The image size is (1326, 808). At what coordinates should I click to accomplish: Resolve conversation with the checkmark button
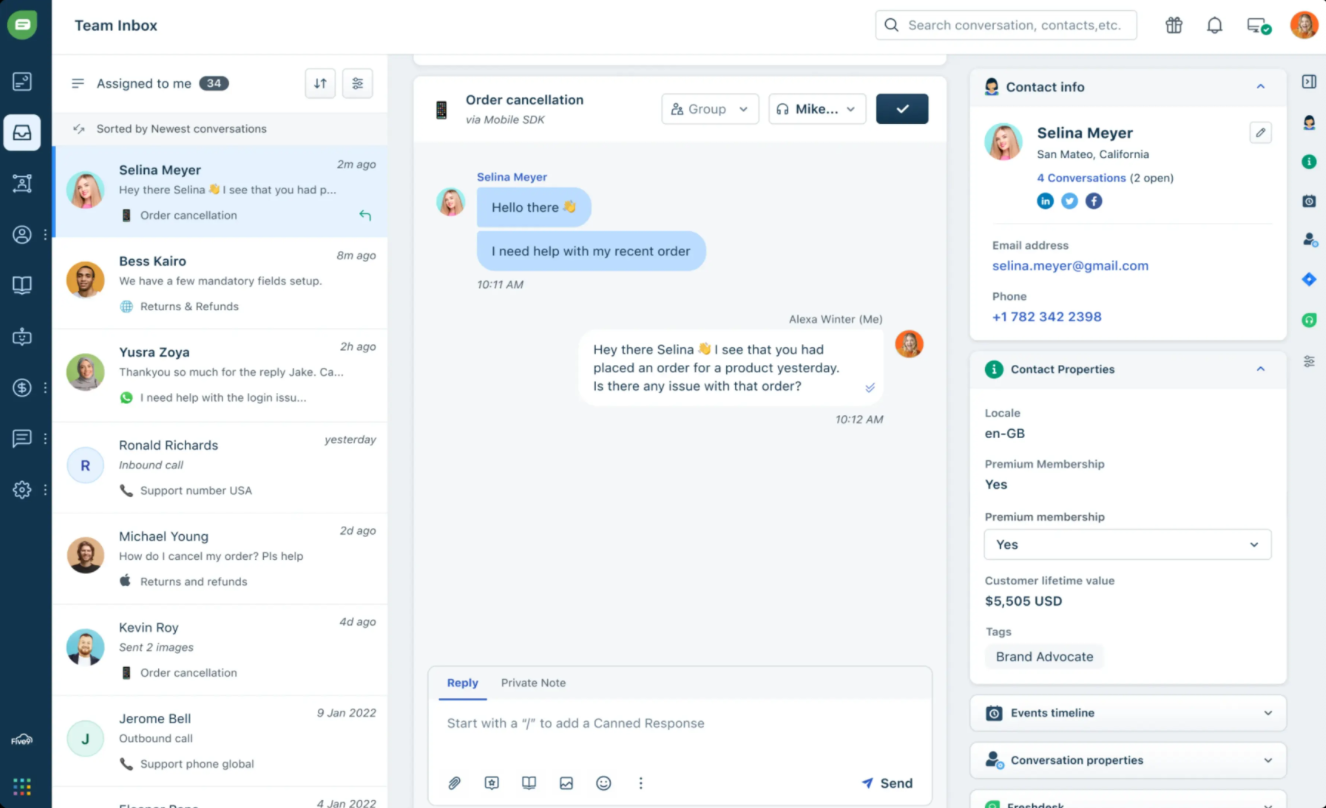coord(902,109)
